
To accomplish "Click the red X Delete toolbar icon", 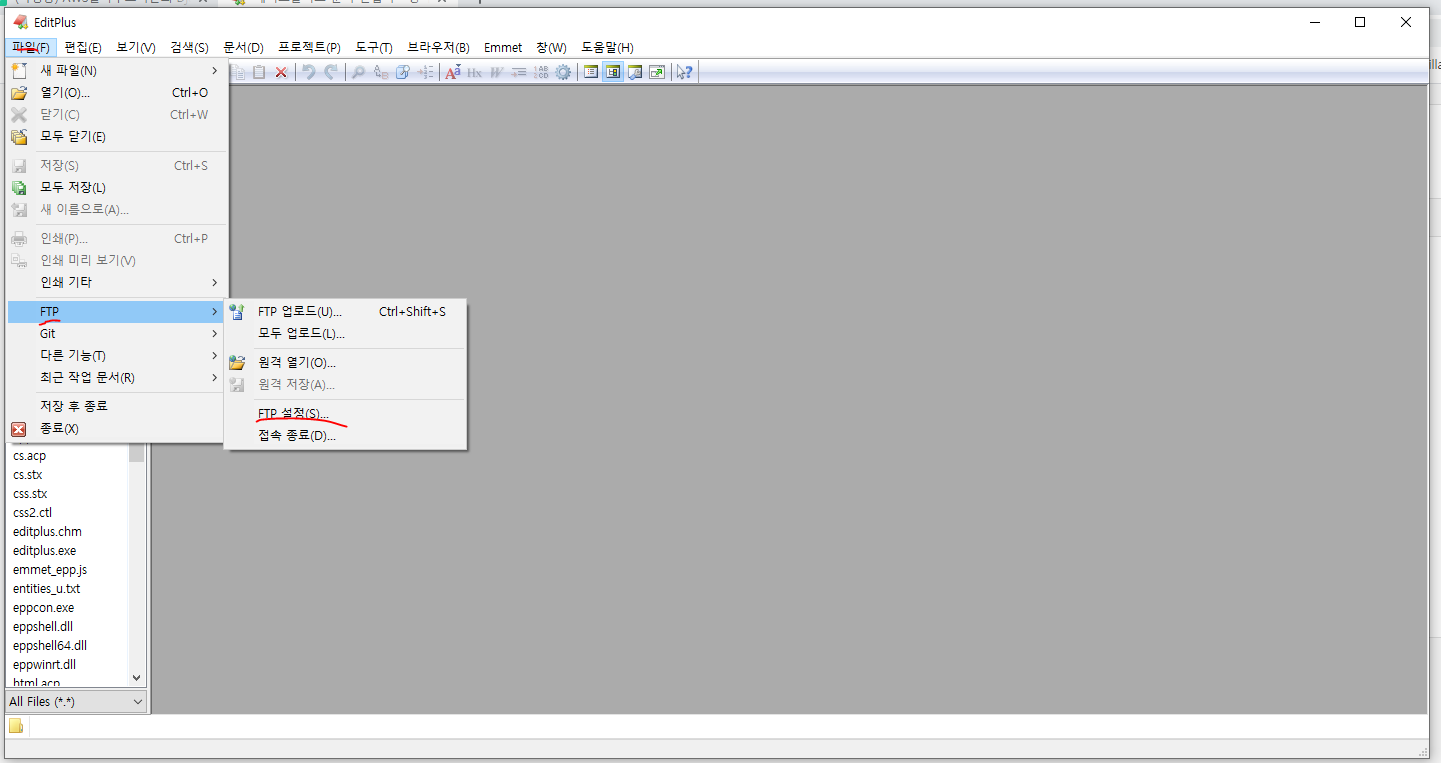I will click(281, 72).
